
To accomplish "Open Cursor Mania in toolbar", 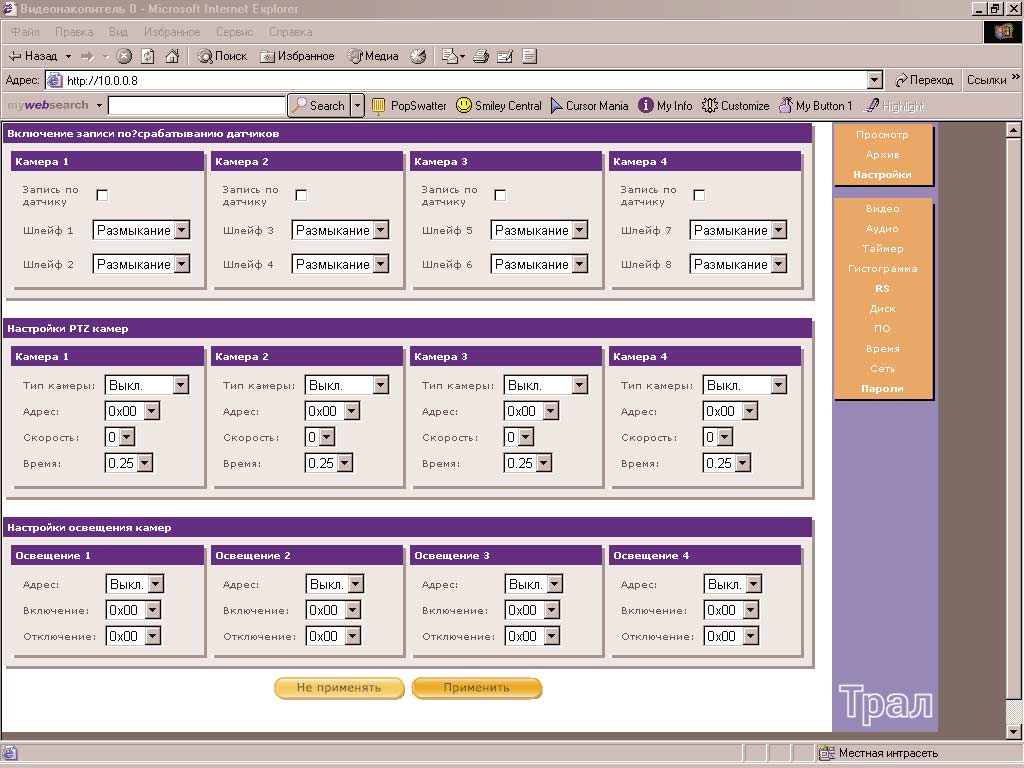I will pyautogui.click(x=588, y=105).
